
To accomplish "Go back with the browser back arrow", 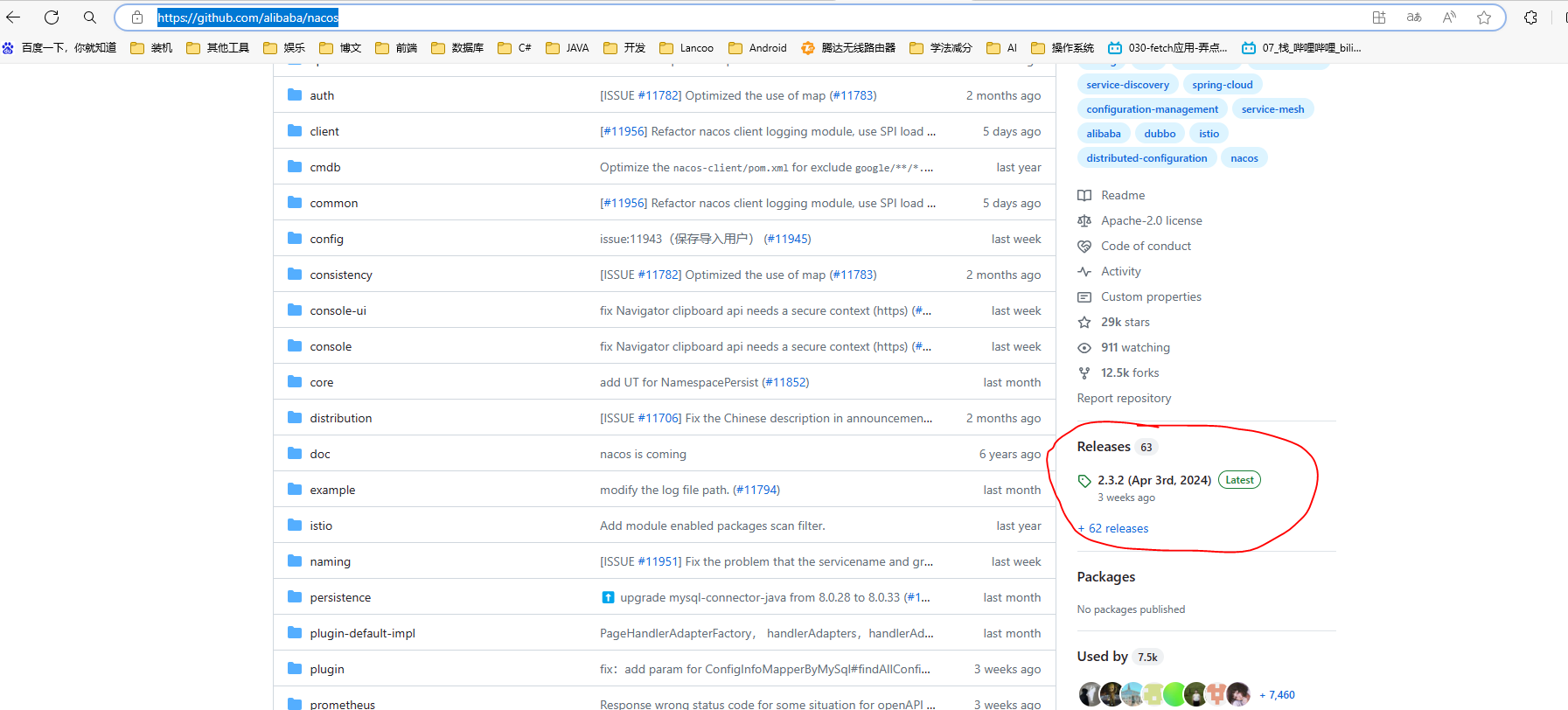I will (13, 17).
